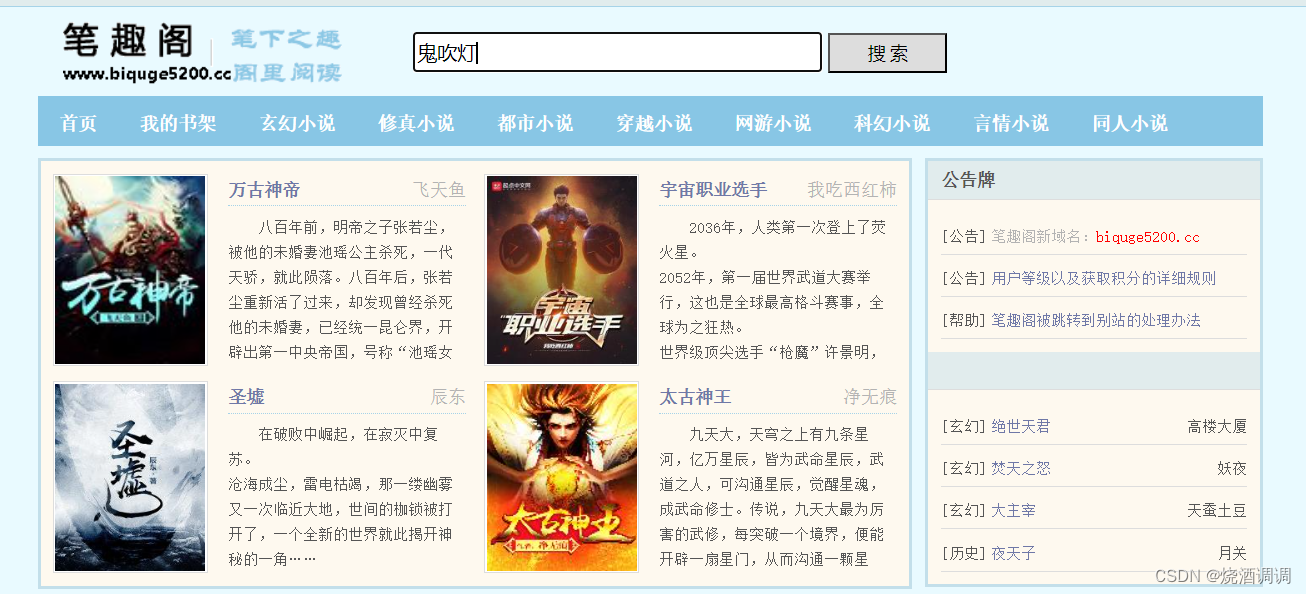Select the 修真小说 category

tap(416, 123)
